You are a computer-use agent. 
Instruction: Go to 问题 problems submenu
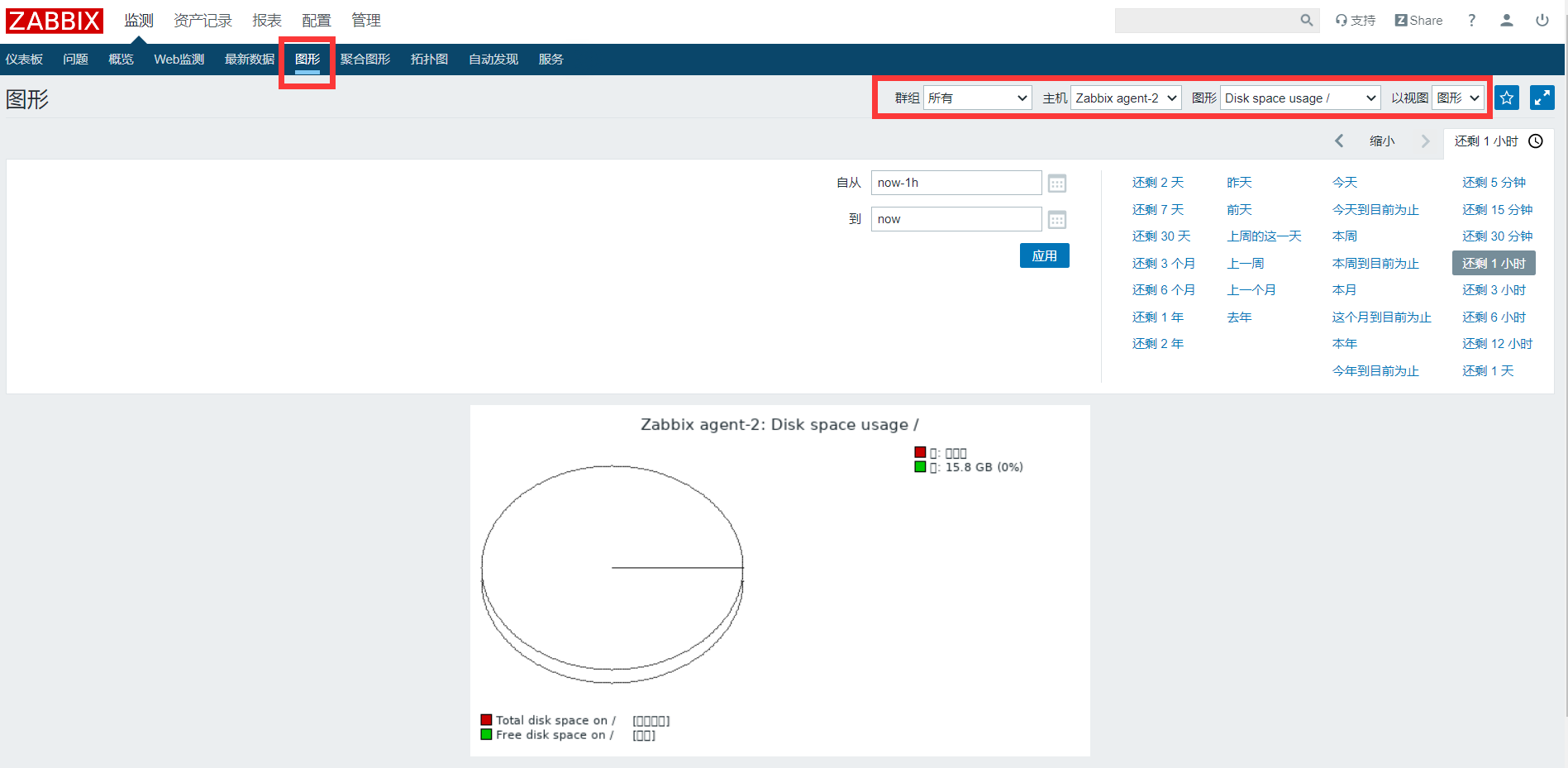[x=75, y=60]
